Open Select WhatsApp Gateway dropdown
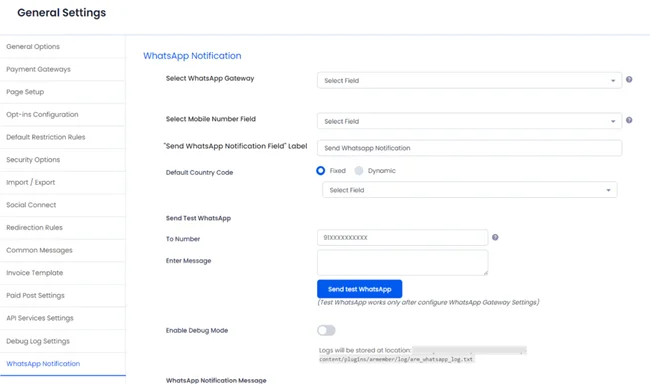This screenshot has width=650, height=384. coord(469,80)
